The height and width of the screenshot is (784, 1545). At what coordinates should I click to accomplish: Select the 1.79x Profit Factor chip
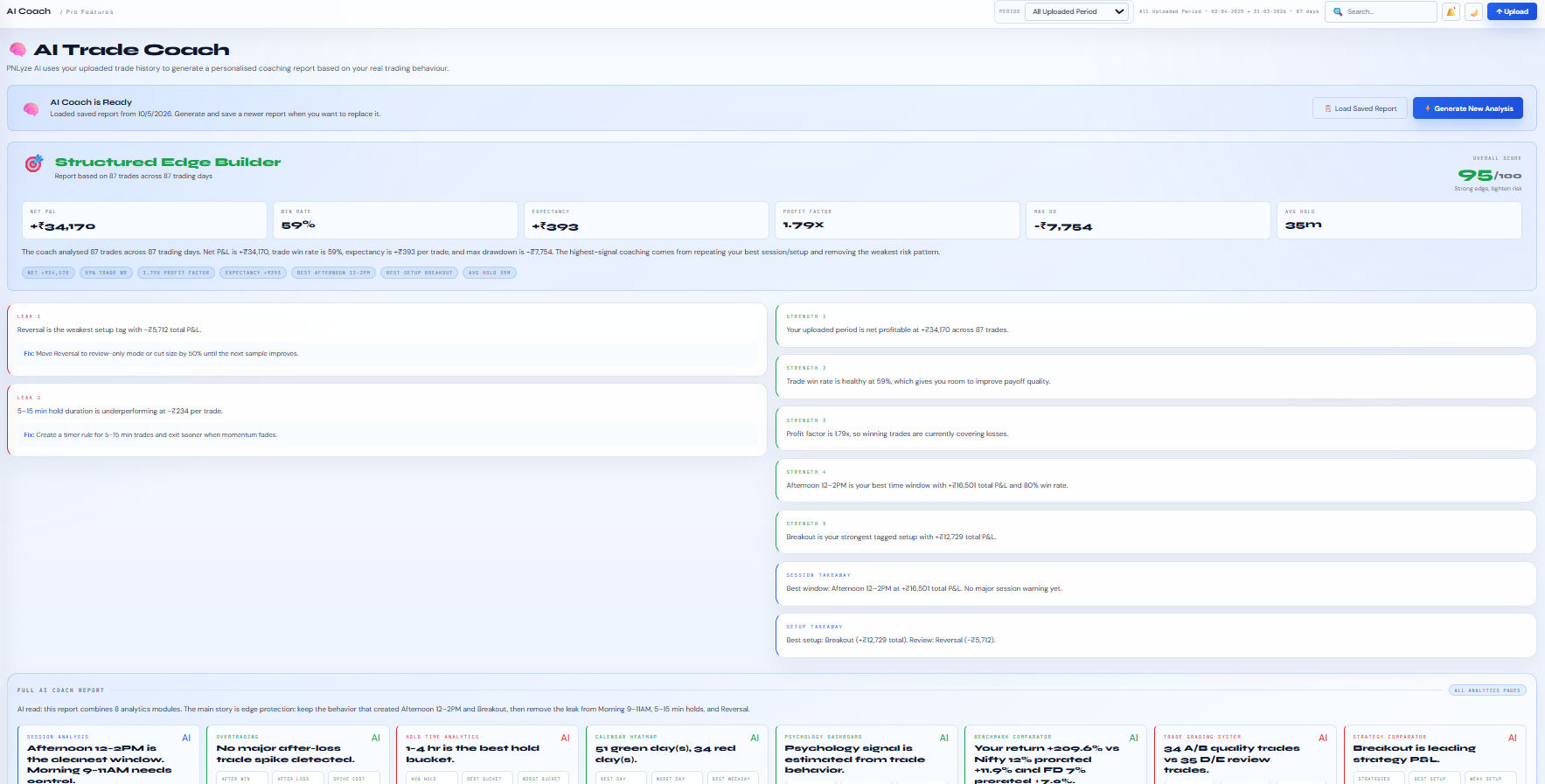(176, 273)
